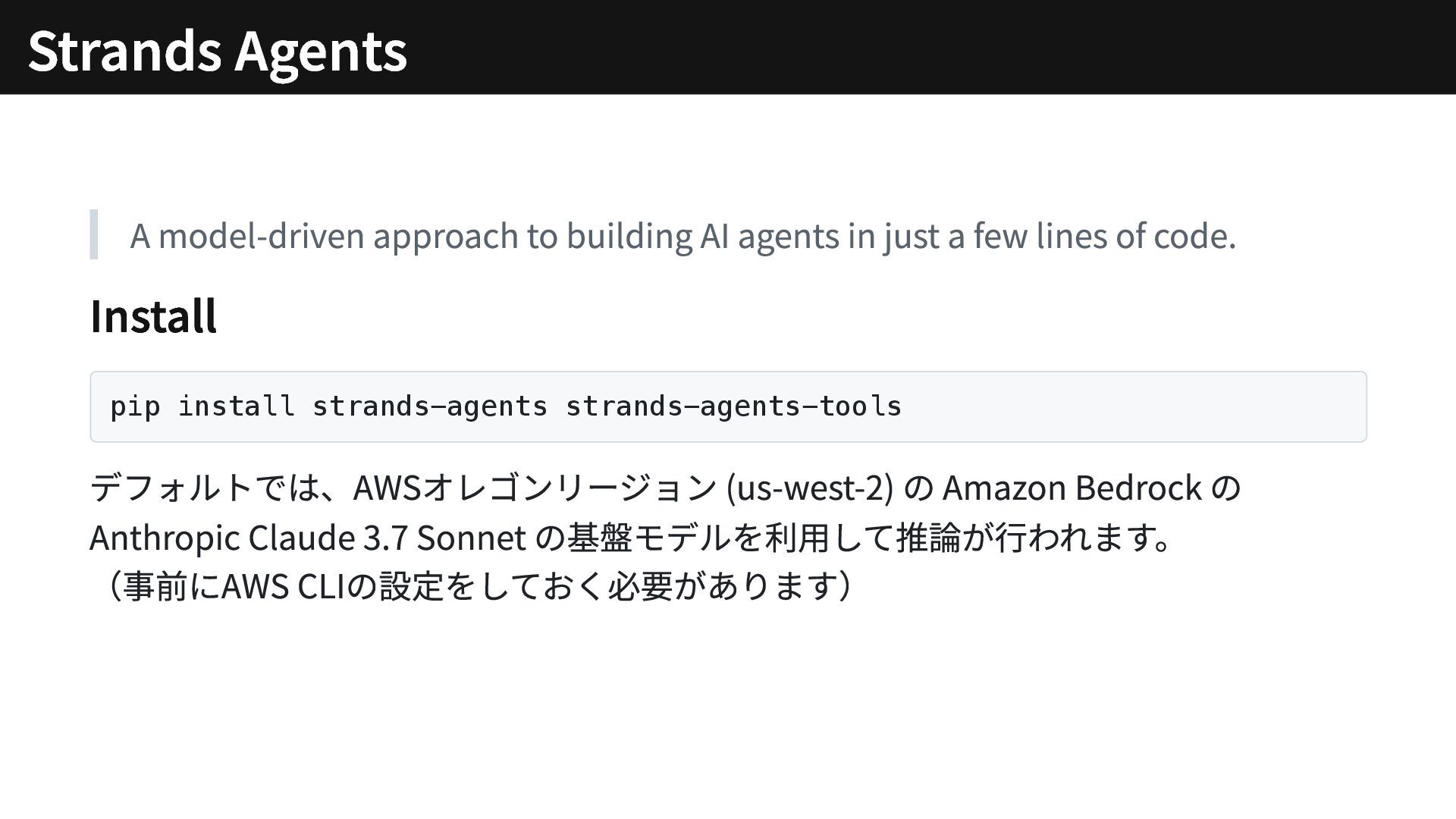Click the word "pip" in the code block
This screenshot has height=819, width=1456.
pos(135,406)
